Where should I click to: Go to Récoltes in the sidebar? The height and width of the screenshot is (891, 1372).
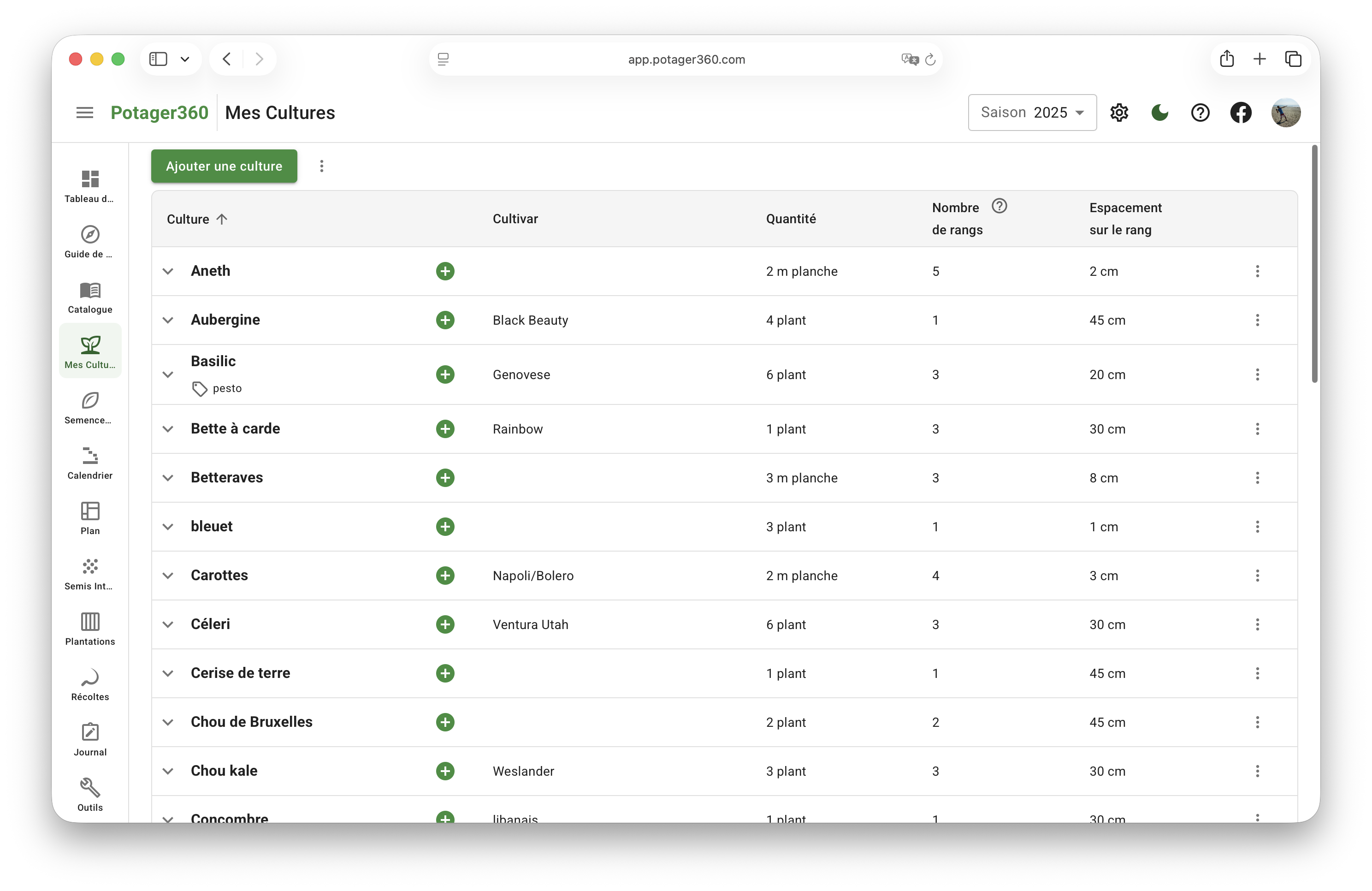(x=90, y=684)
